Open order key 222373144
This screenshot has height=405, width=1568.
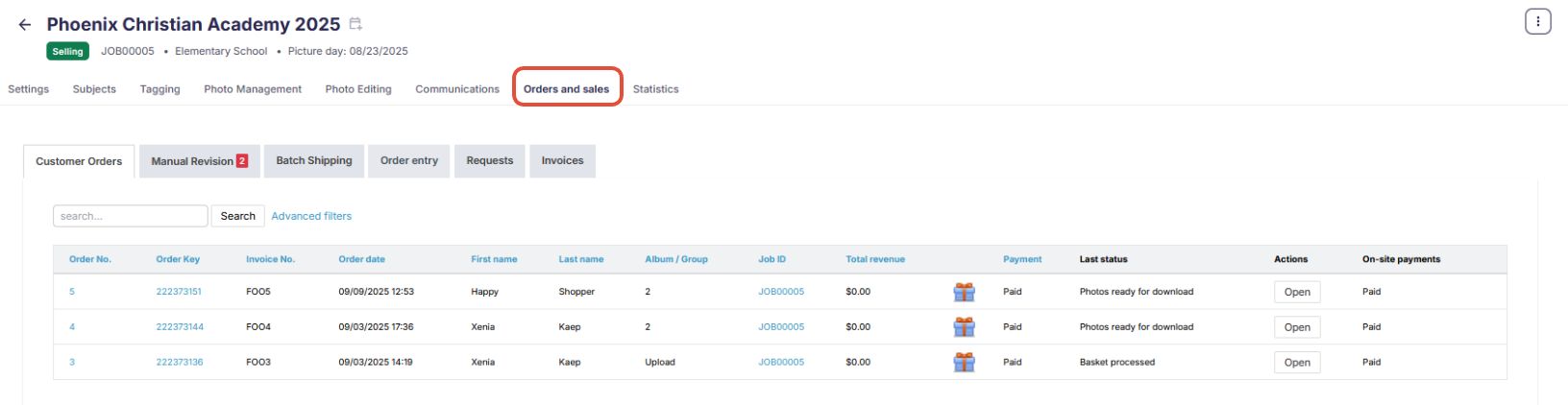pos(180,327)
